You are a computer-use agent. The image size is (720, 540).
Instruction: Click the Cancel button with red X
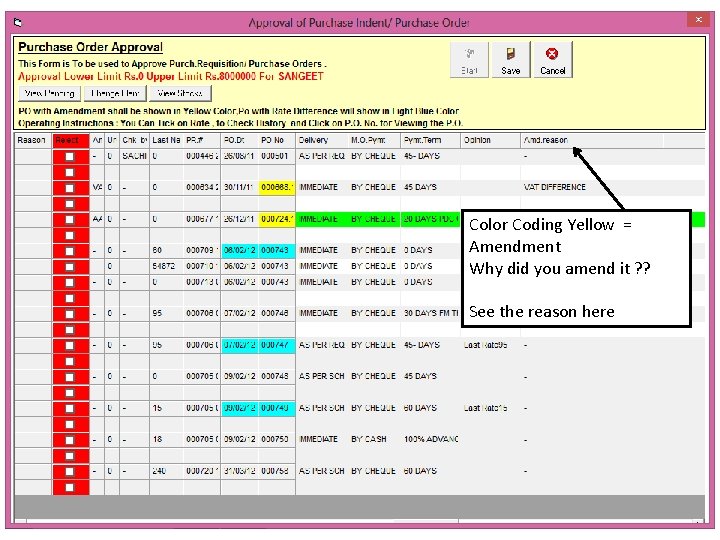pos(552,60)
